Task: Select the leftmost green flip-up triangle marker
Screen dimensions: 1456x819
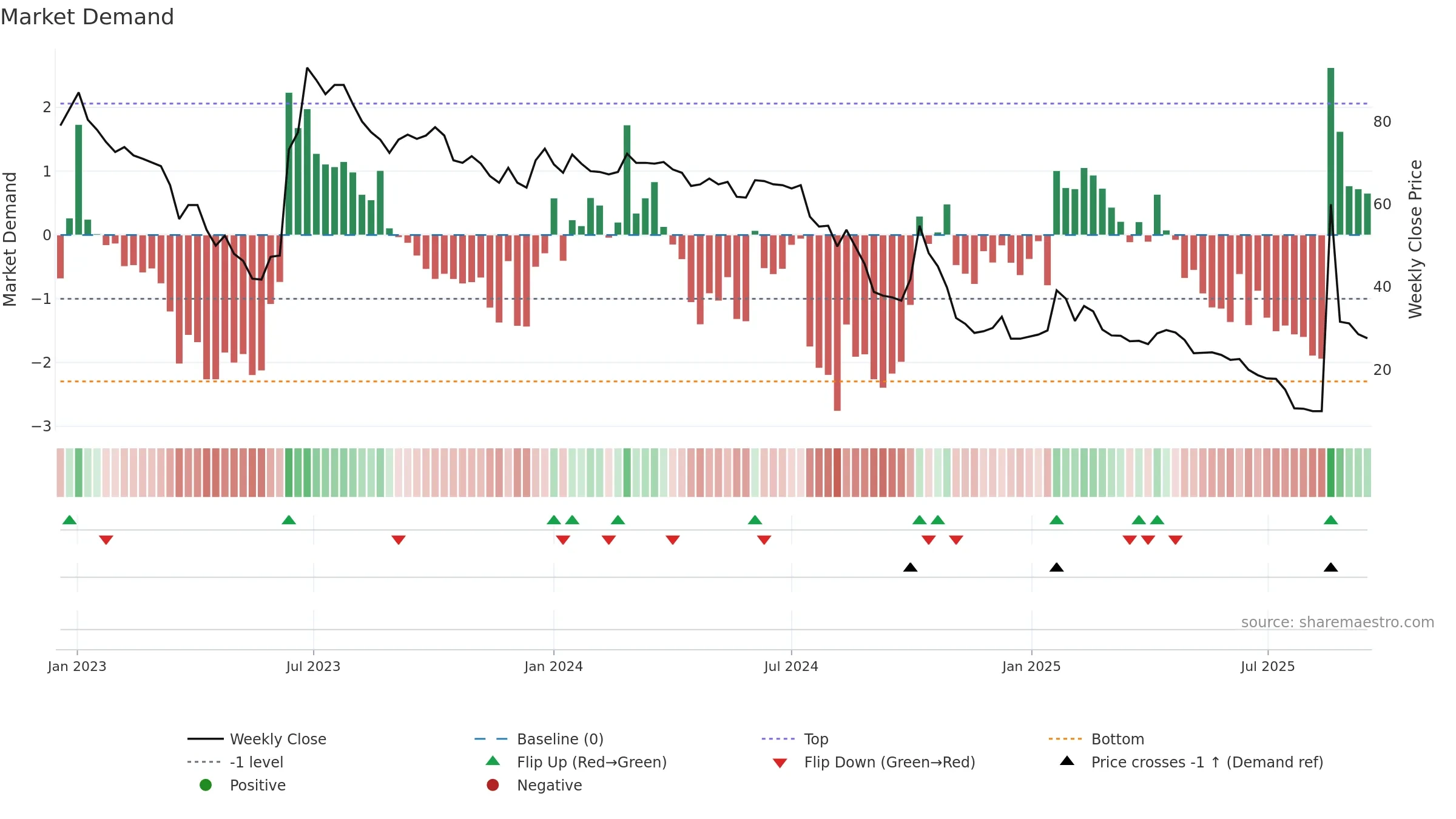Action: pos(70,520)
